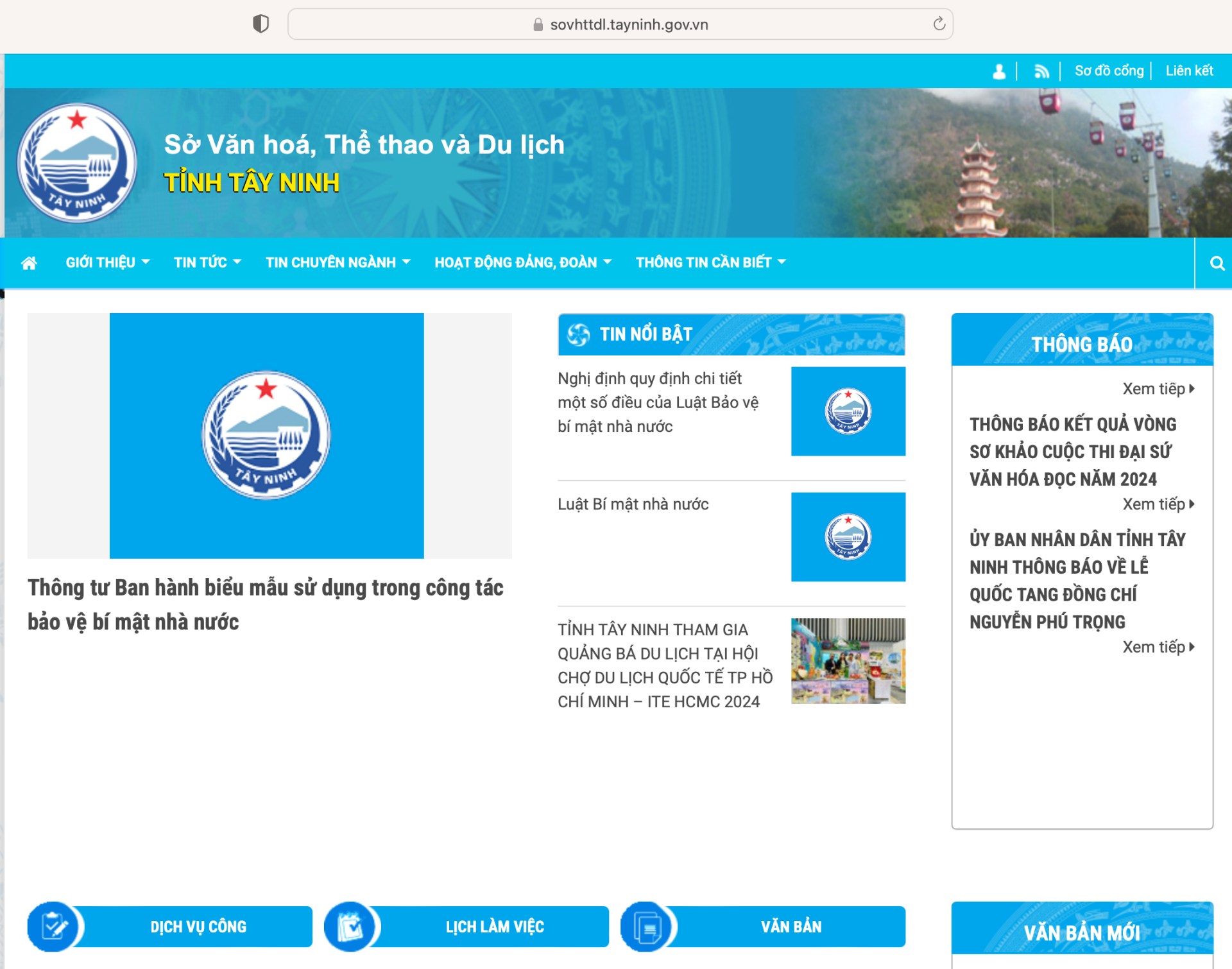This screenshot has height=969, width=1232.
Task: Click the Tây Ninh emblem logo in header
Action: point(77,163)
